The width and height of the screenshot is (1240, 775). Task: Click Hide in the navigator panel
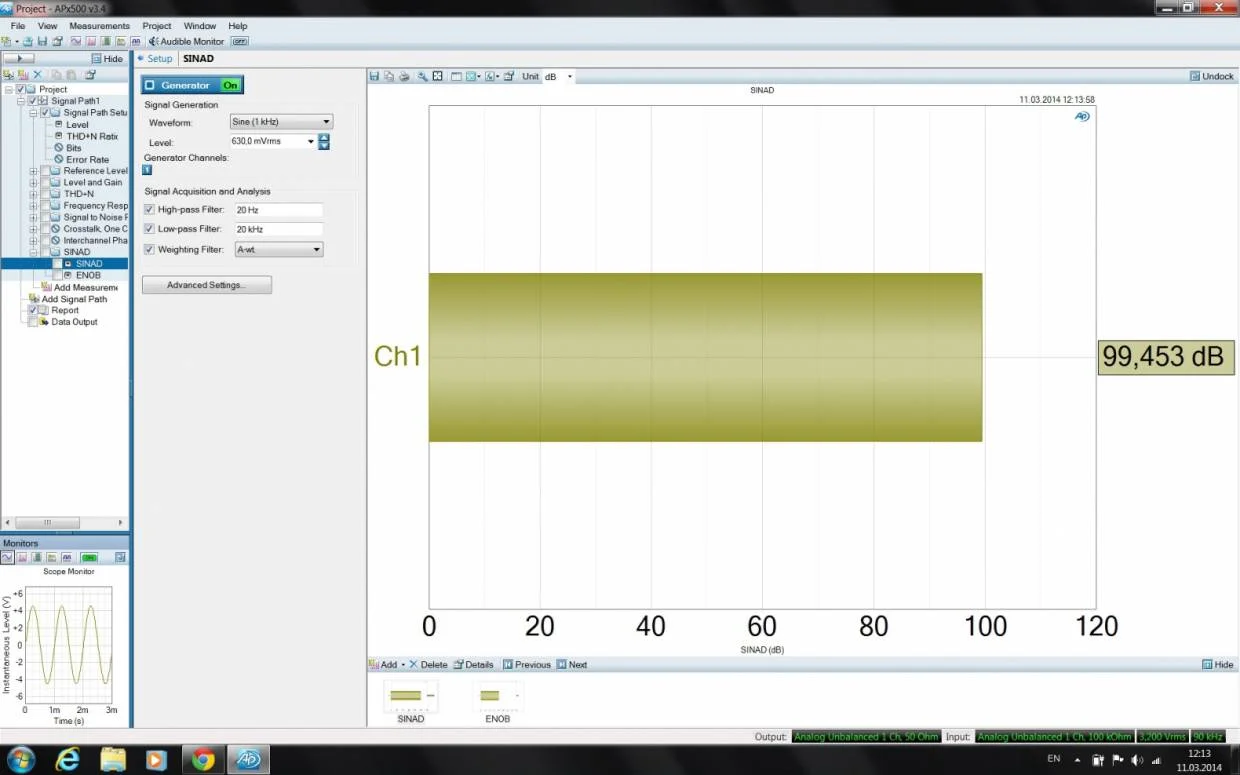107,59
